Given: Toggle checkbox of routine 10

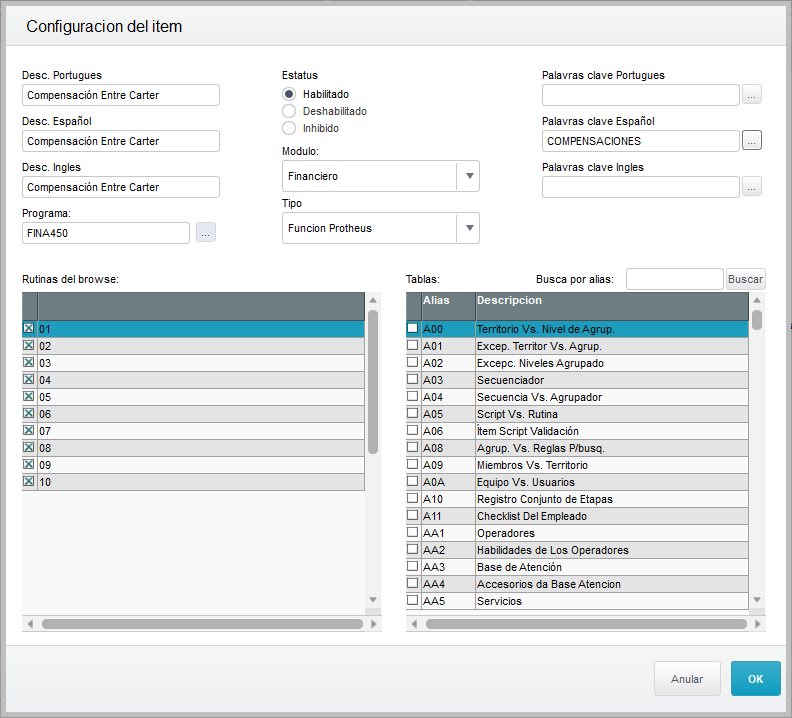Looking at the screenshot, I should tap(29, 482).
